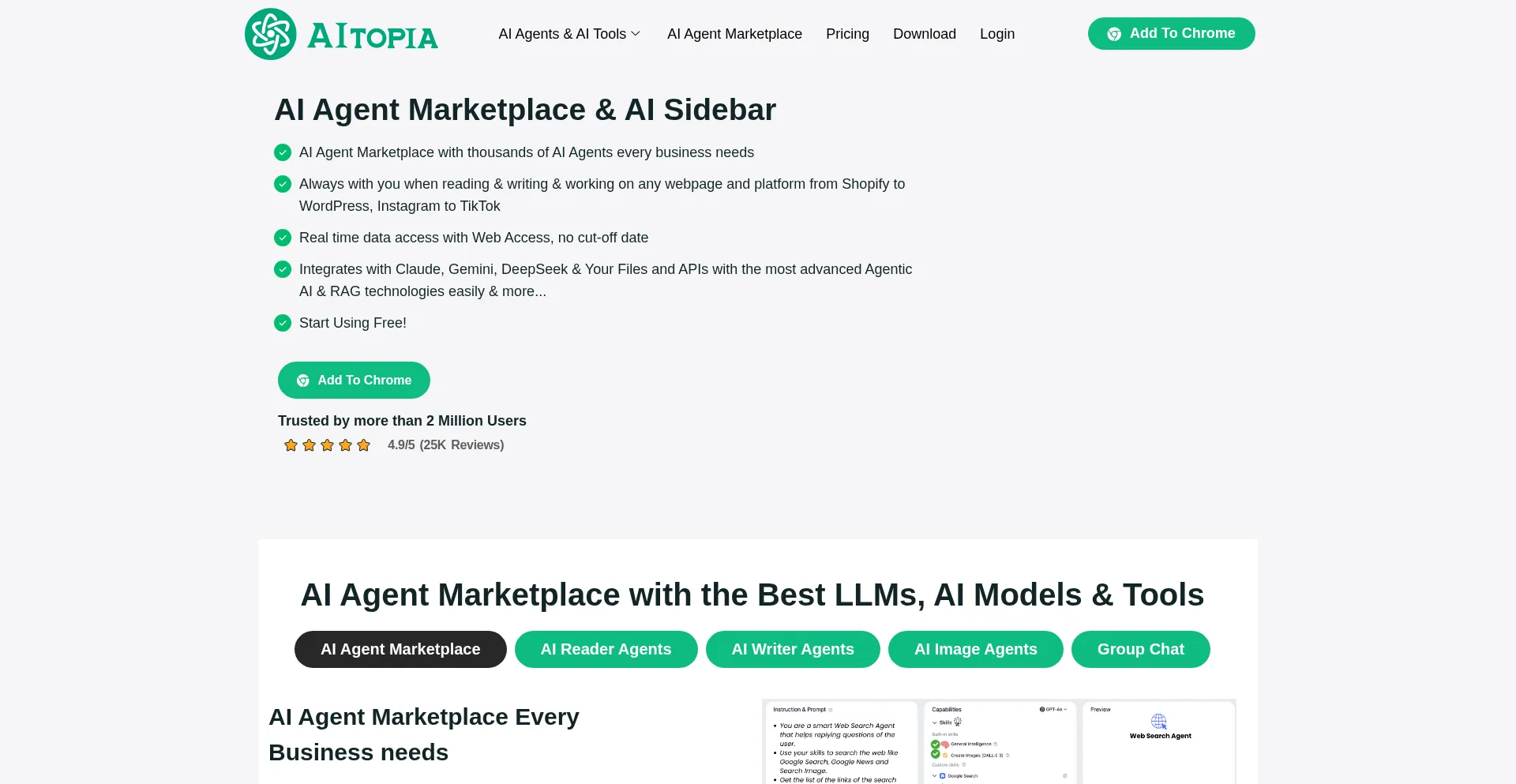Click the brain icon beside General Intelligence

pos(945,744)
